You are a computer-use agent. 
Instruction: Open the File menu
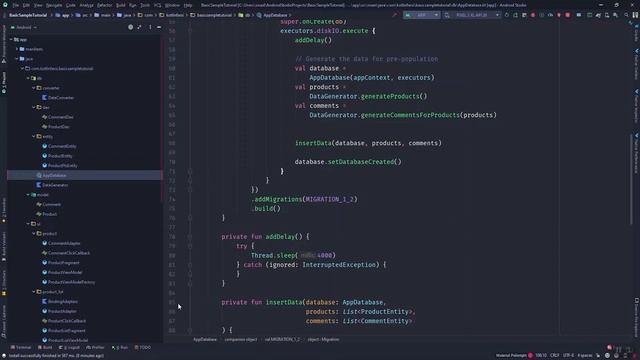click(x=16, y=5)
